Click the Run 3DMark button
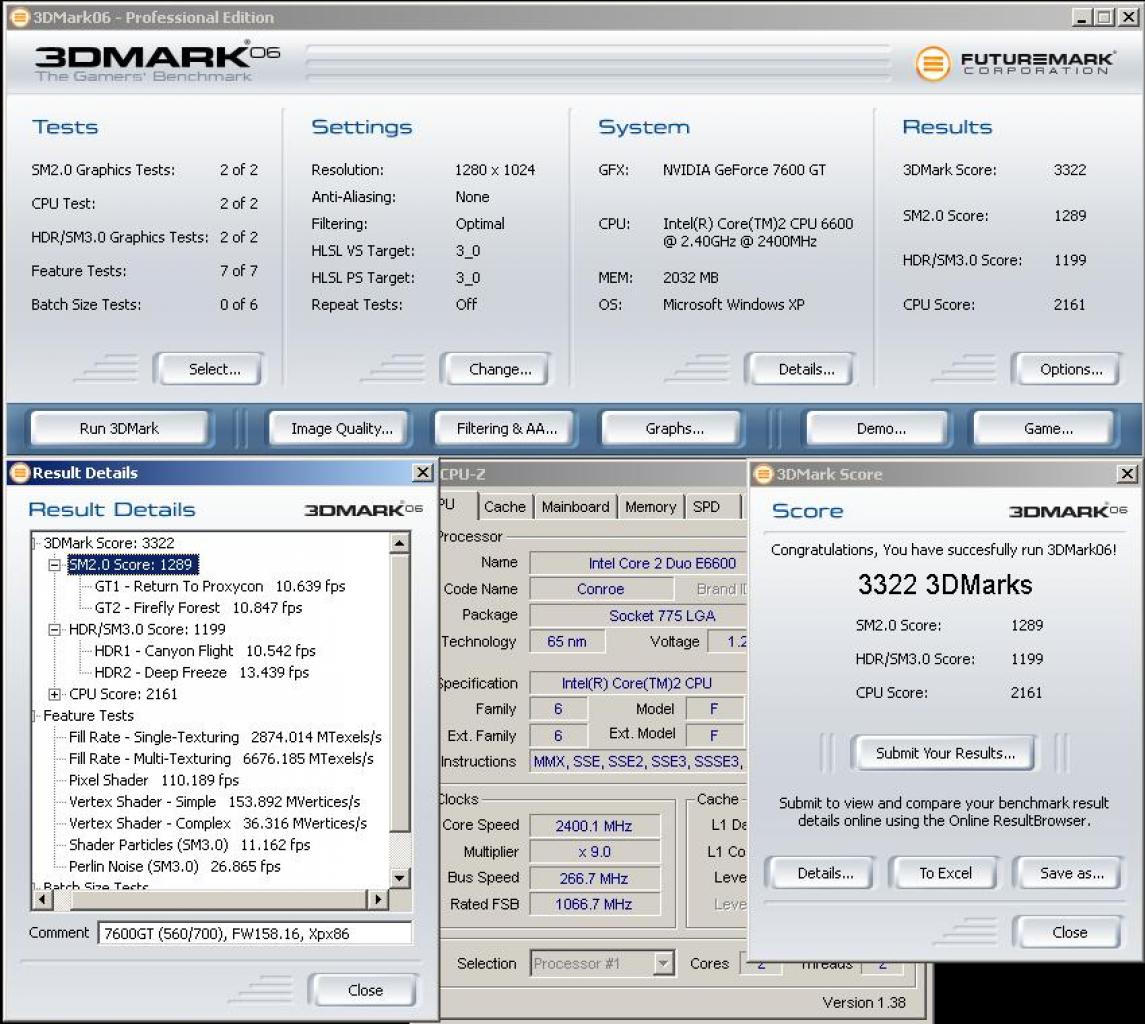1145x1024 pixels. (x=119, y=428)
